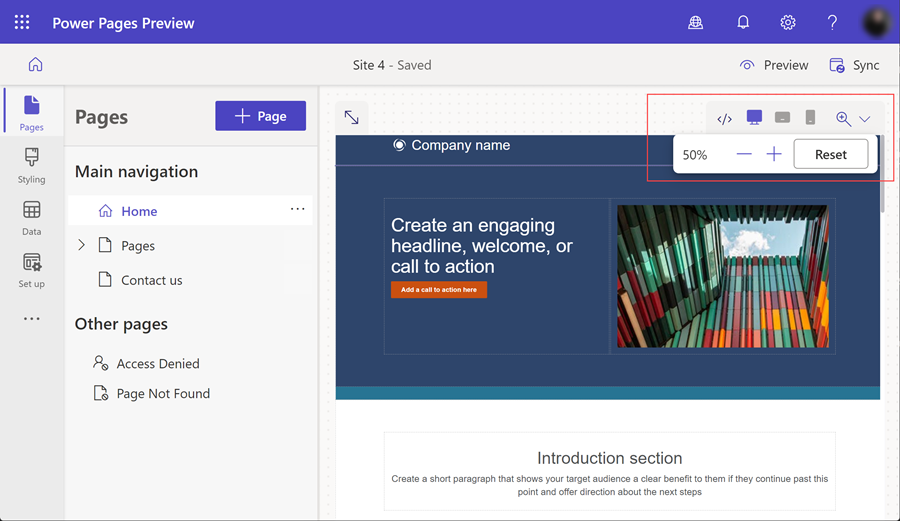
Task: Expand the Pages tree item chevron
Action: pyautogui.click(x=82, y=245)
